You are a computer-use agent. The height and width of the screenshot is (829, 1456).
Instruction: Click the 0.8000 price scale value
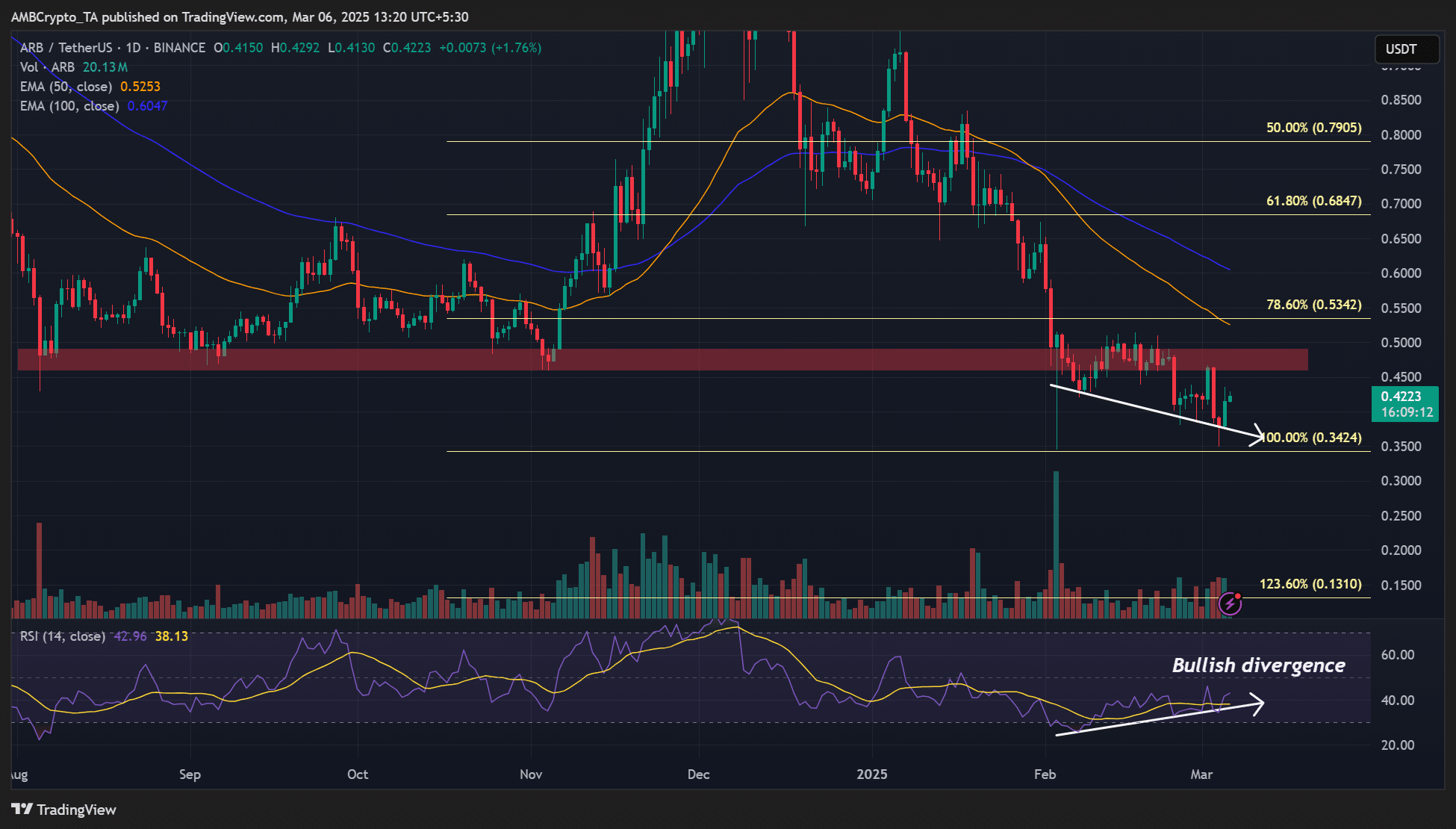[x=1401, y=135]
